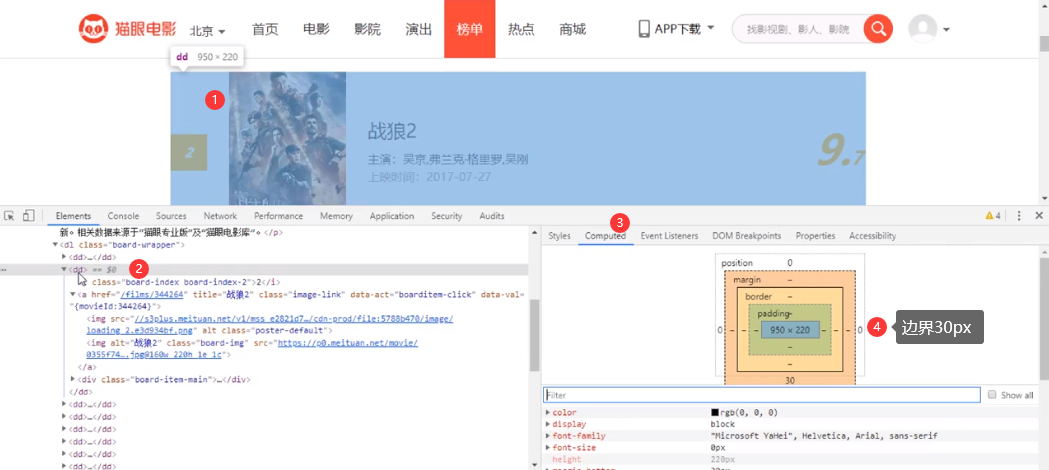Close the DevTools panel

[1039, 216]
